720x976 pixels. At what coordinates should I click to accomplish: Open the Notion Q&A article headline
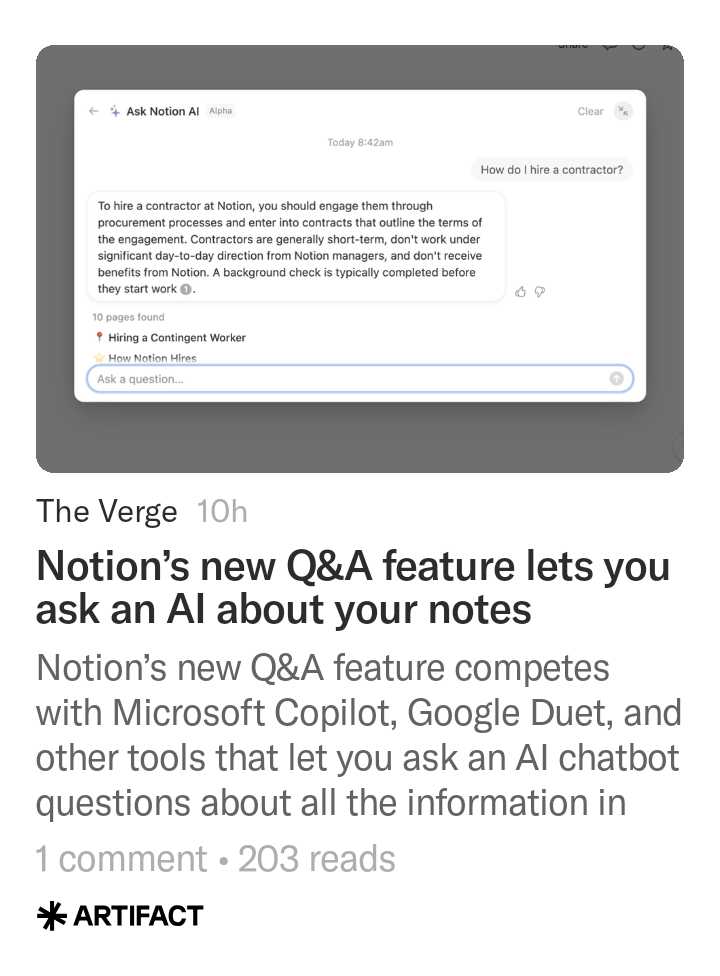[352, 587]
